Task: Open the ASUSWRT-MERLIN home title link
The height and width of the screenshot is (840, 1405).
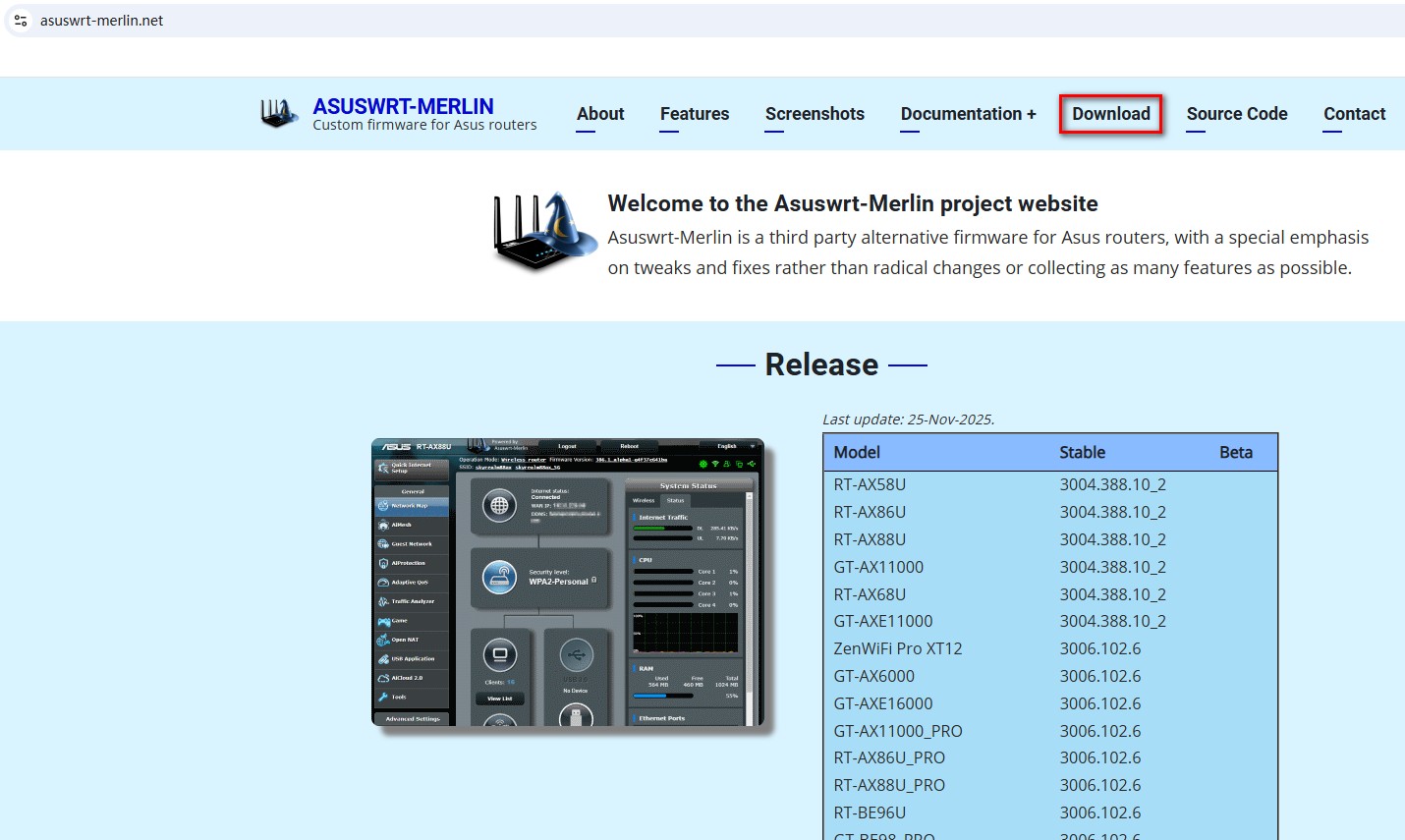Action: pyautogui.click(x=403, y=106)
